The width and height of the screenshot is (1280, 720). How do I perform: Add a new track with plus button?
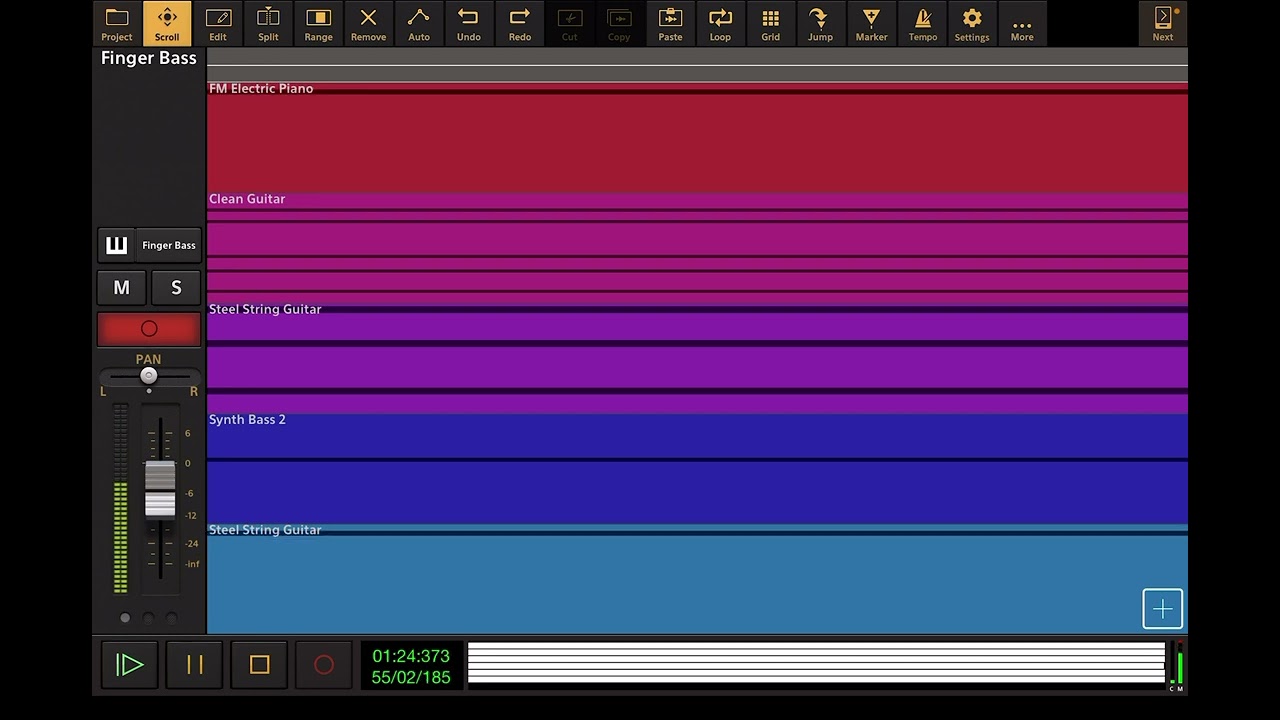[1163, 609]
